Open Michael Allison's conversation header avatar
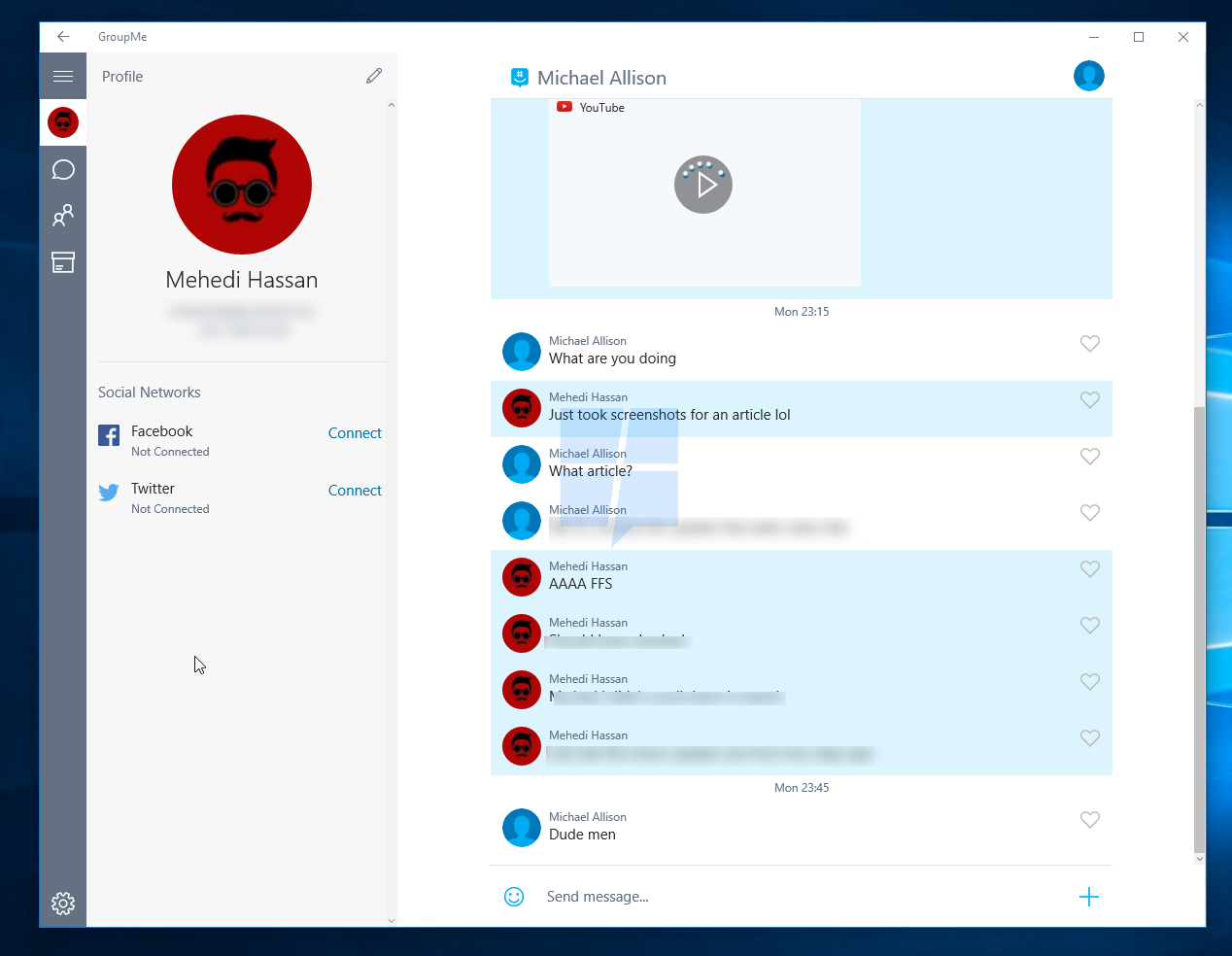Viewport: 1232px width, 956px height. (1089, 76)
